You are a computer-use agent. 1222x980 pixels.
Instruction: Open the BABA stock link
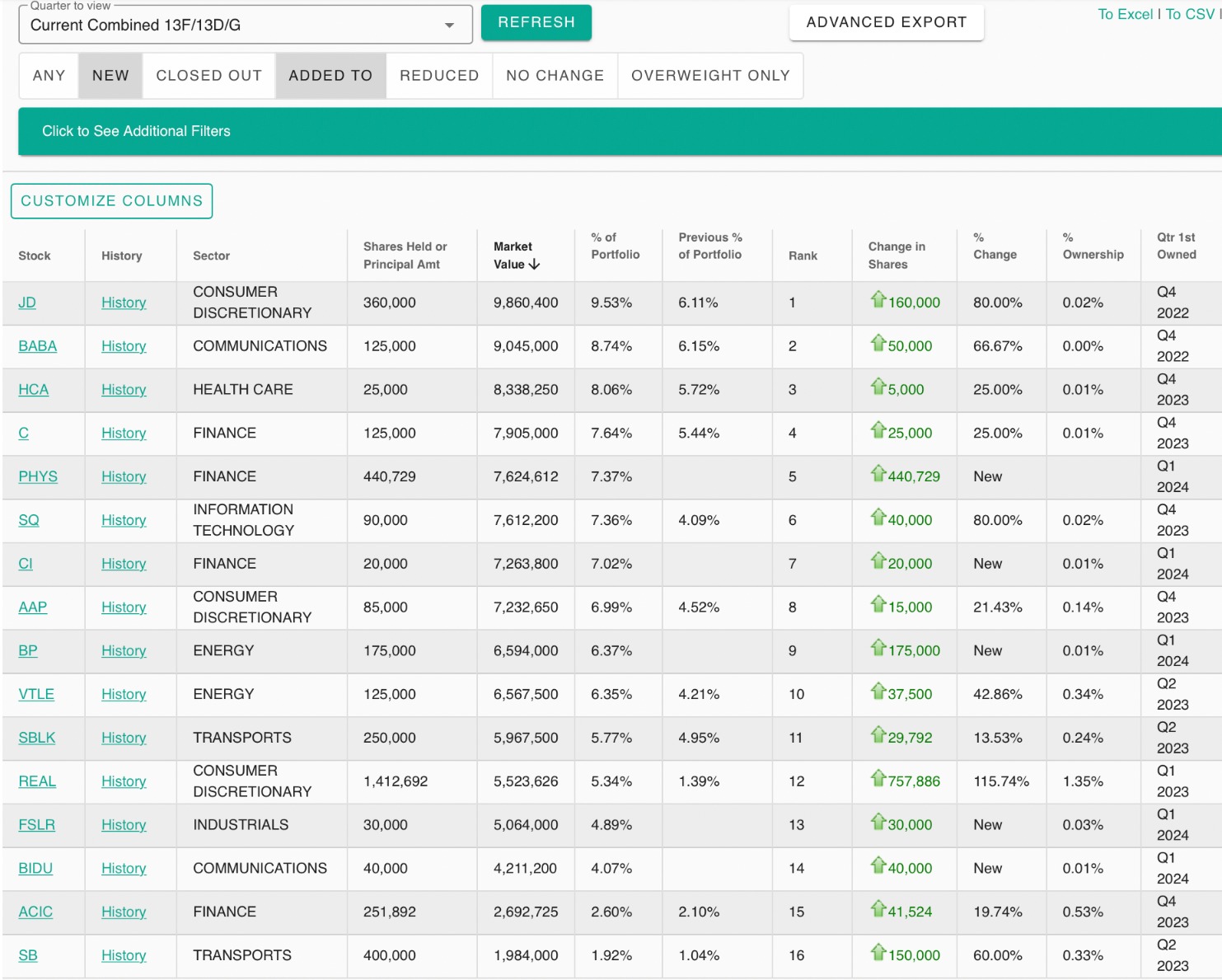(x=37, y=346)
